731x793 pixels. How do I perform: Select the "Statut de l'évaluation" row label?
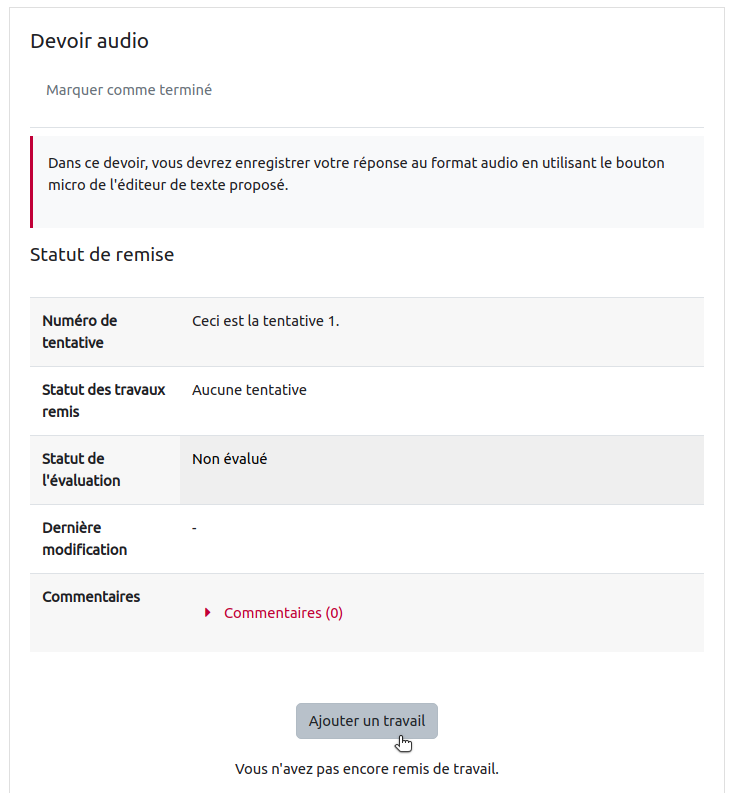pyautogui.click(x=81, y=469)
